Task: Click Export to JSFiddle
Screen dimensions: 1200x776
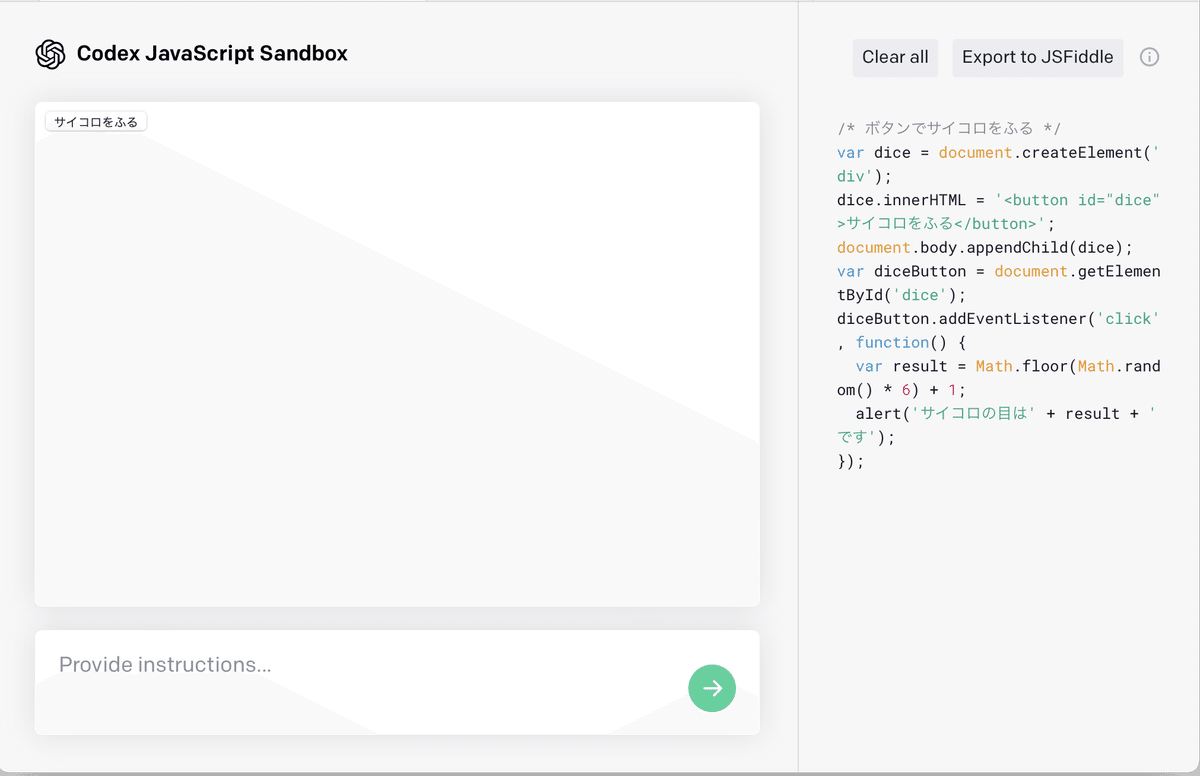Action: 1037,57
